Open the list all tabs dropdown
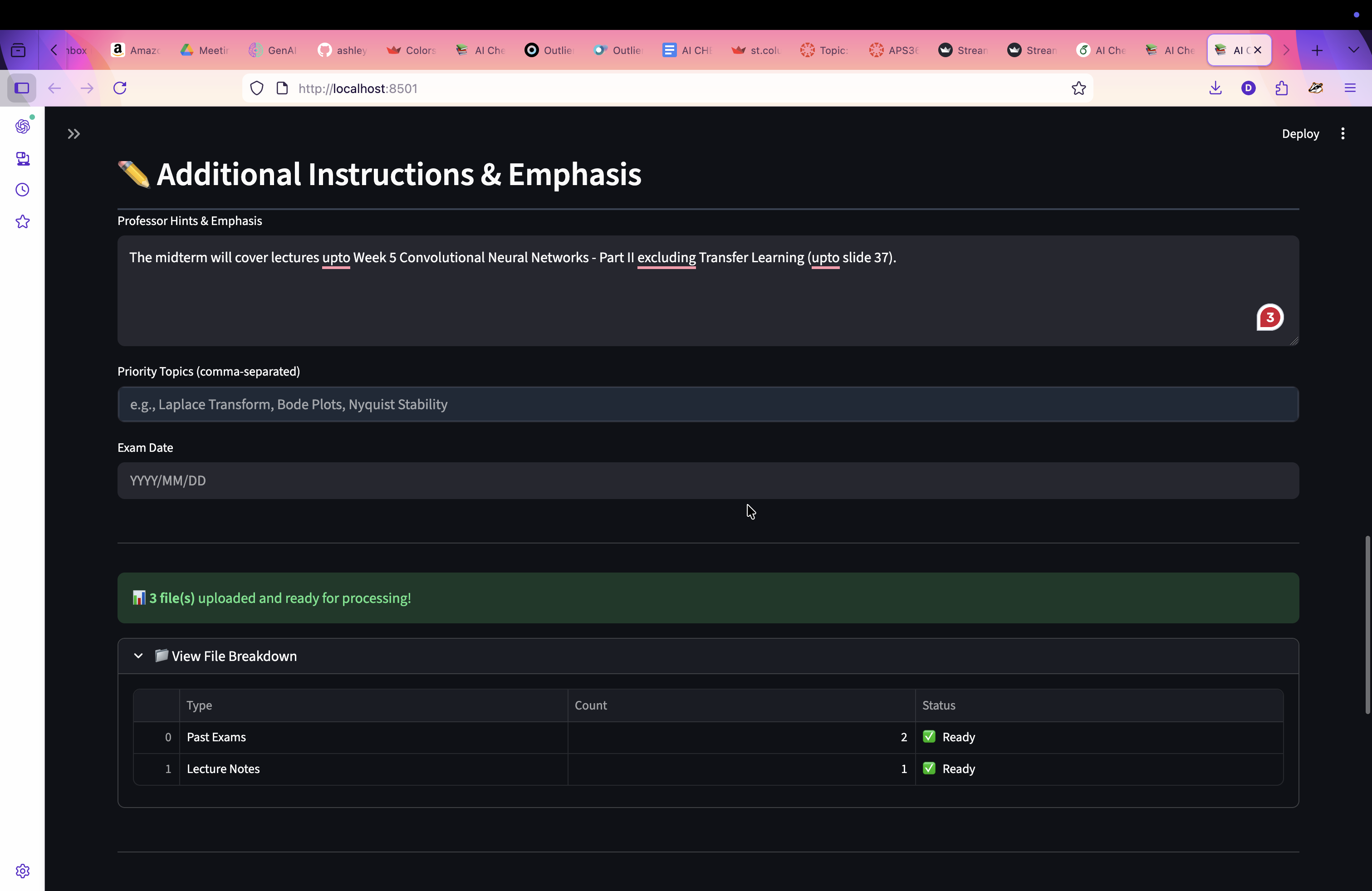This screenshot has height=891, width=1372. click(1353, 50)
